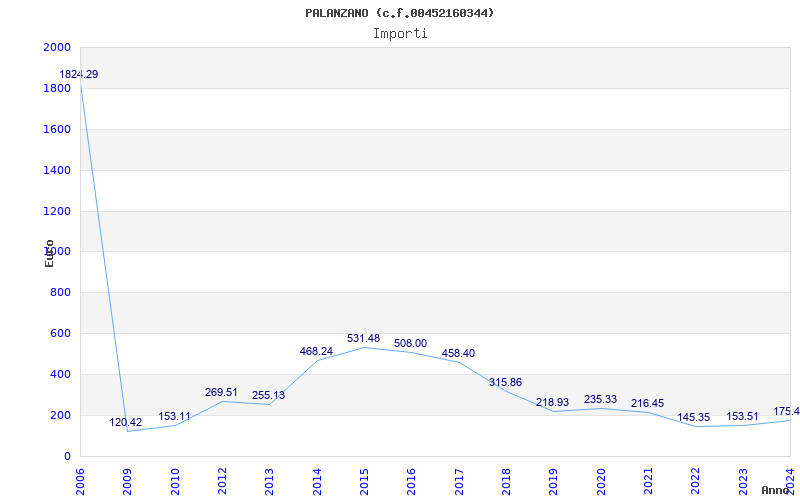Select data label 269.51

coord(221,392)
